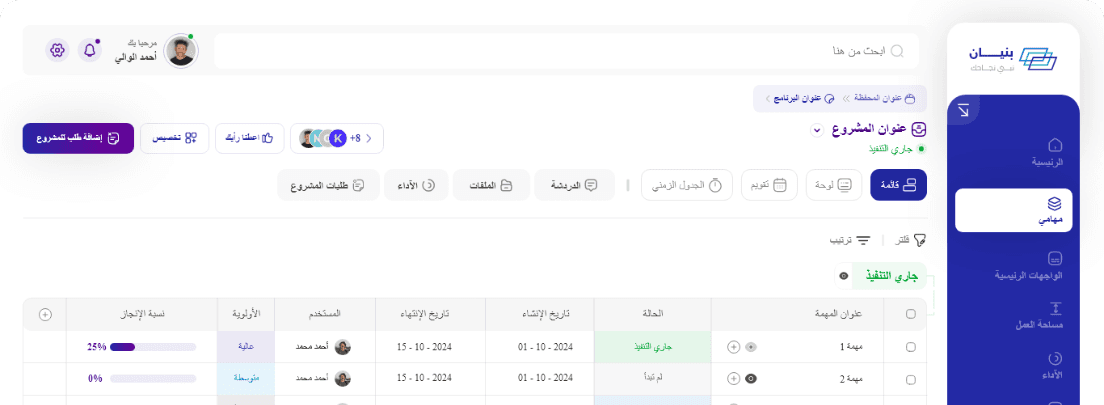The image size is (1104, 405).
Task: Toggle visibility eye on جاري التنفيذ group
Action: 844,275
